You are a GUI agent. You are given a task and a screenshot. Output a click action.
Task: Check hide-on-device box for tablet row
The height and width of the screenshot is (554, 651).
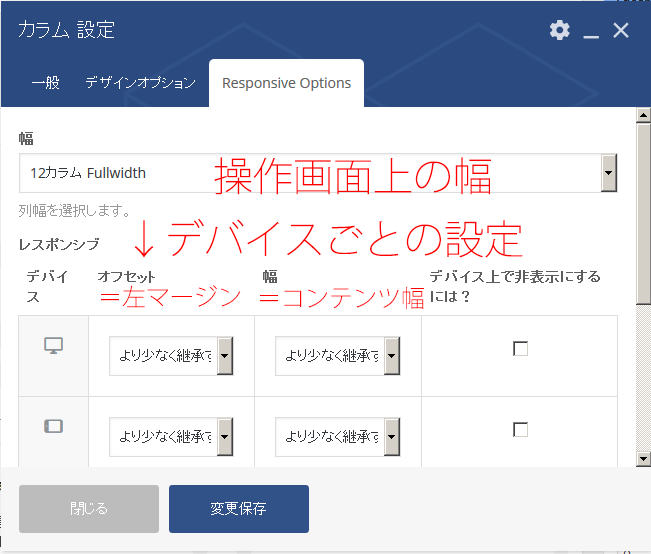coord(520,429)
